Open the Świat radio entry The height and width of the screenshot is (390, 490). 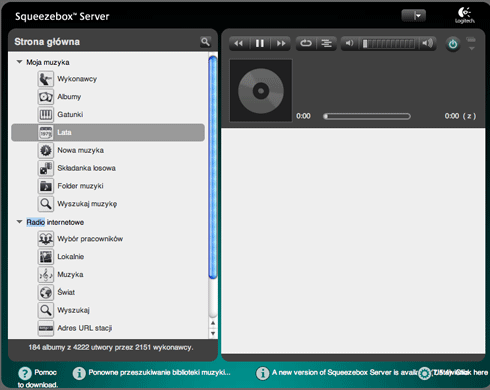pyautogui.click(x=66, y=292)
